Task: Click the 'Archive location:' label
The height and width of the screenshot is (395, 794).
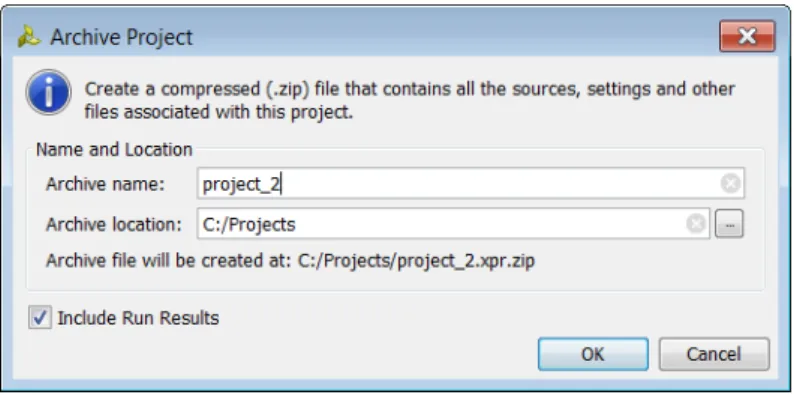Action: (114, 224)
